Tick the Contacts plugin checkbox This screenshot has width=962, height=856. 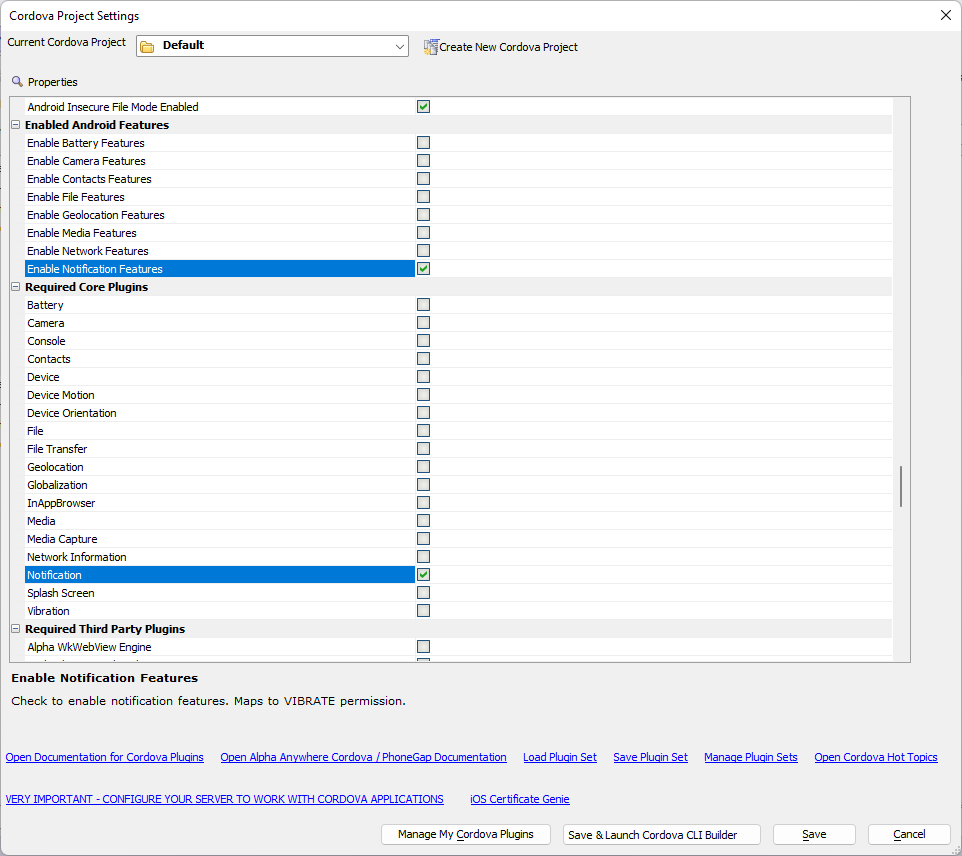click(423, 359)
